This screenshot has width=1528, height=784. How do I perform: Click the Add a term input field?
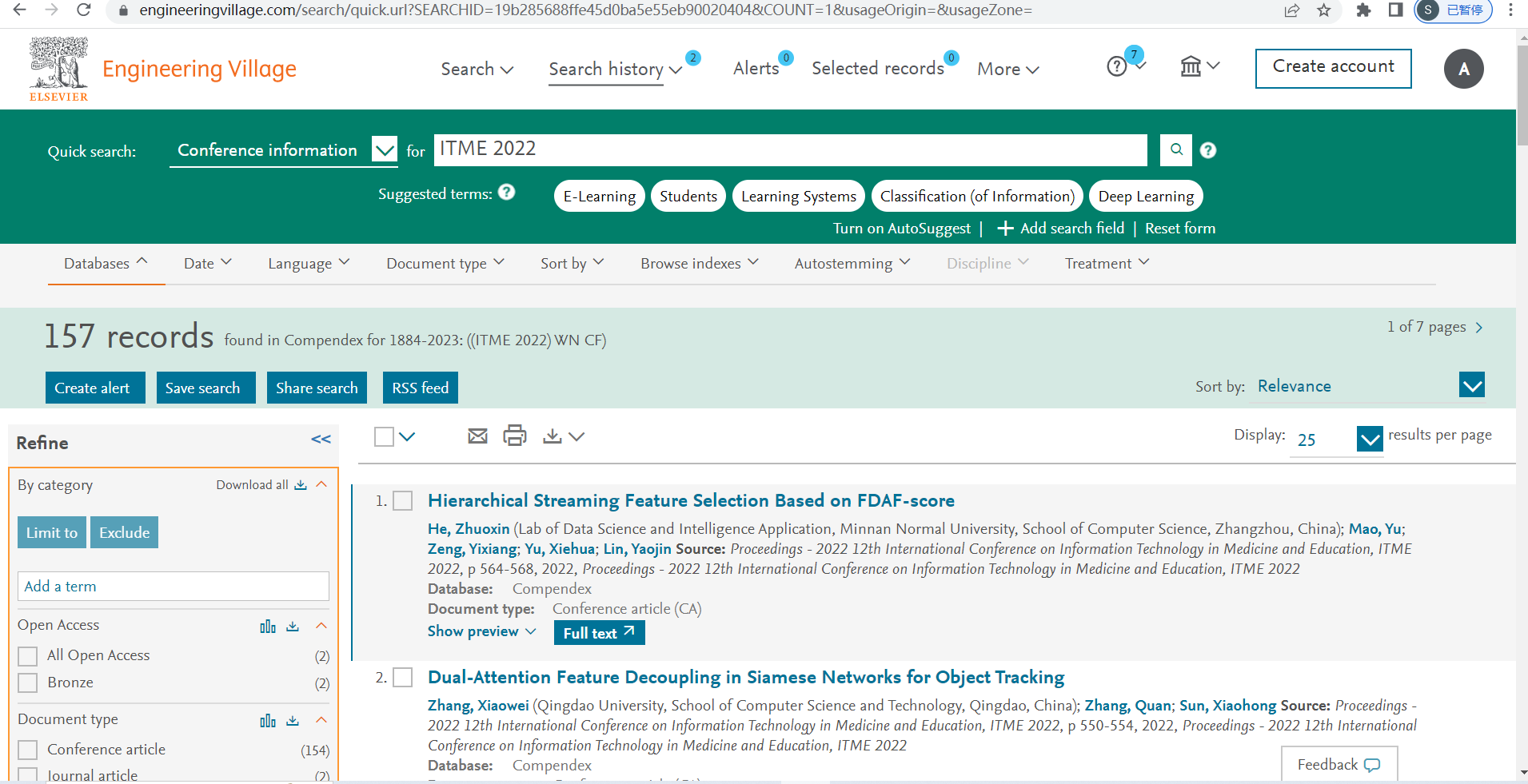(173, 587)
